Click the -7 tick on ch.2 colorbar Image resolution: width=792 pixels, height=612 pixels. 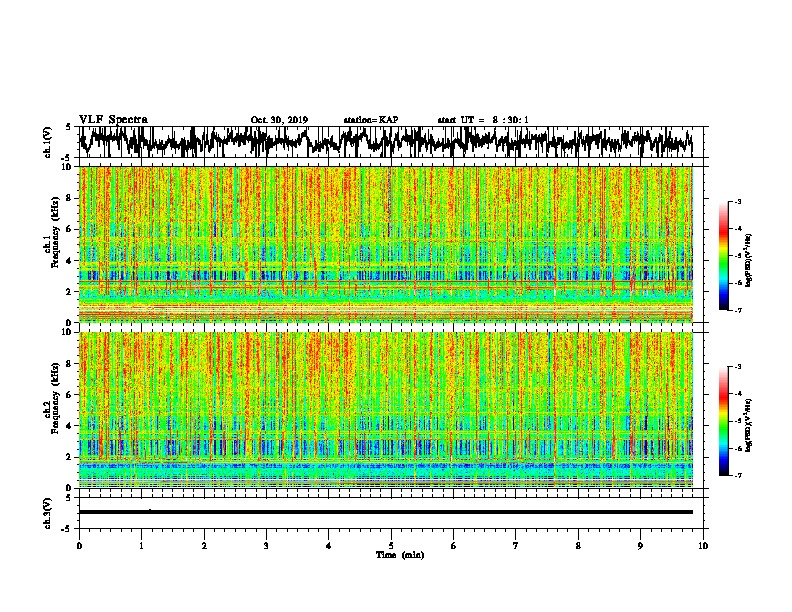pos(738,475)
